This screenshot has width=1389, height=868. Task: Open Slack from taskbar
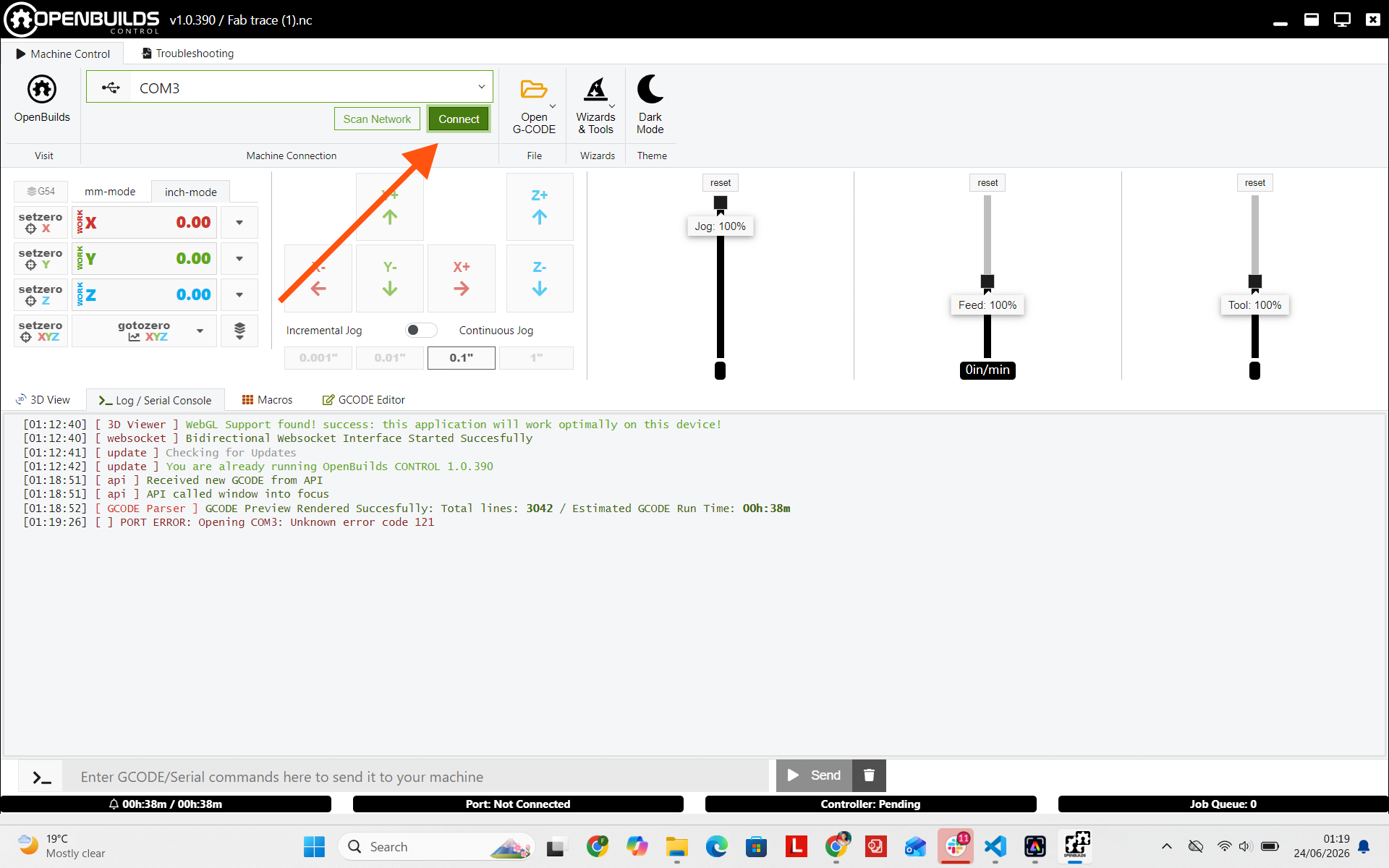[x=956, y=846]
